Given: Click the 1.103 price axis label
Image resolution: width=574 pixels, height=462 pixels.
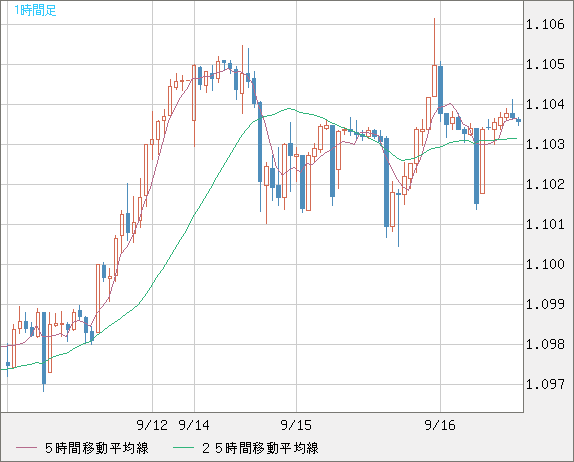Looking at the screenshot, I should (x=545, y=144).
